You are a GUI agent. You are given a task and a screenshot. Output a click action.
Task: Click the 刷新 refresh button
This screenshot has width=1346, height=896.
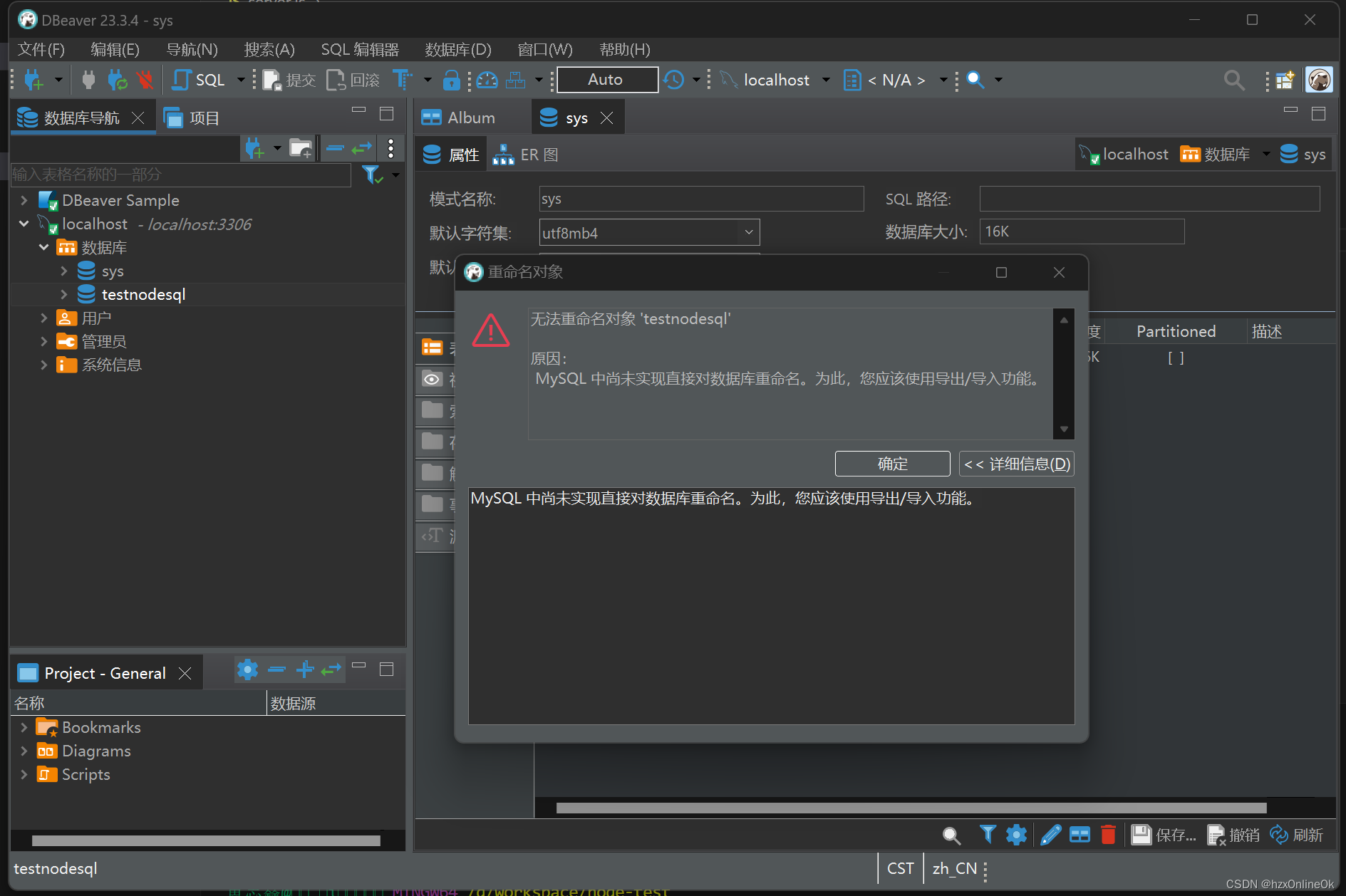coord(1296,834)
